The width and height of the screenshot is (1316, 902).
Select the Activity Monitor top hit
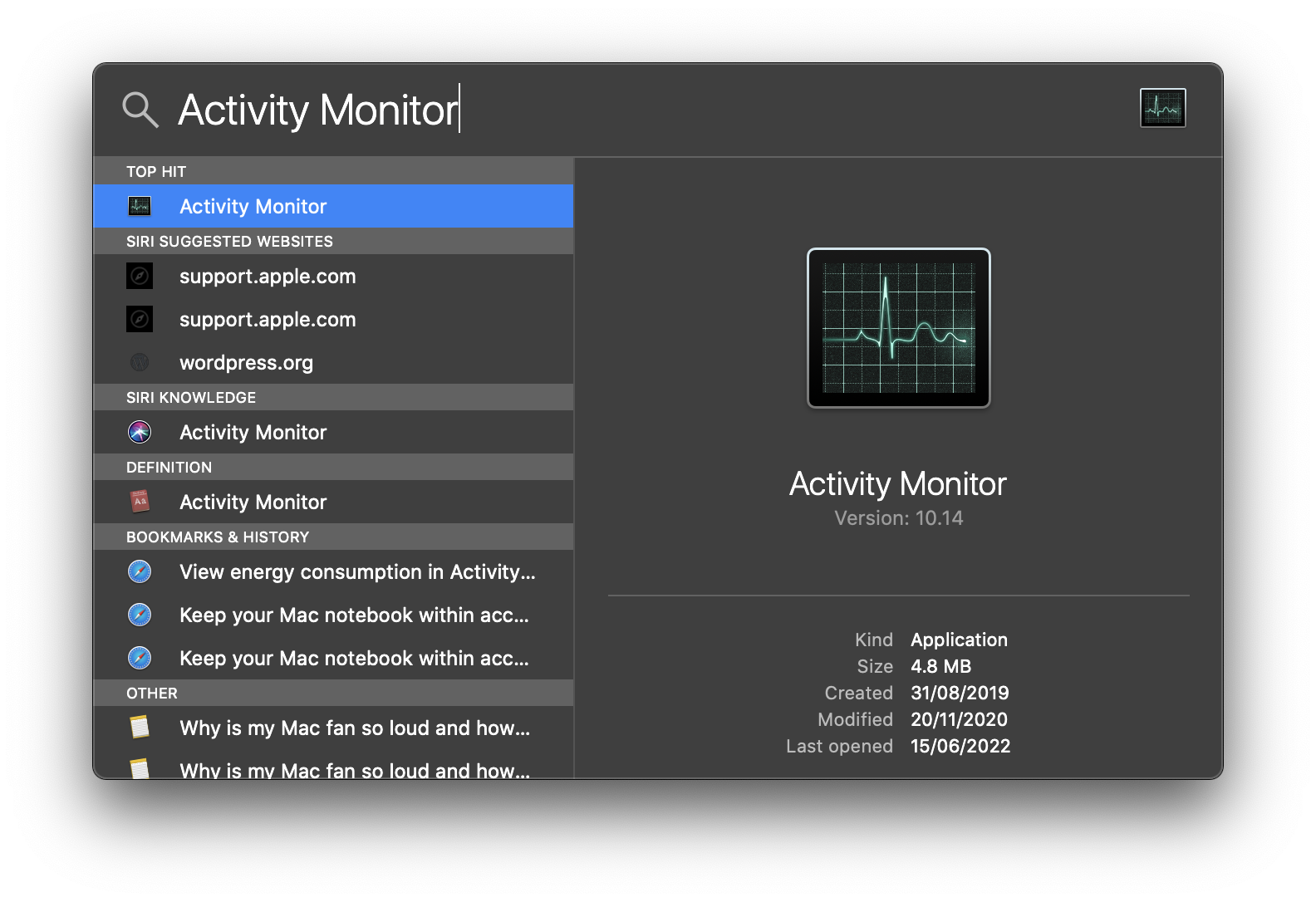pyautogui.click(x=333, y=206)
